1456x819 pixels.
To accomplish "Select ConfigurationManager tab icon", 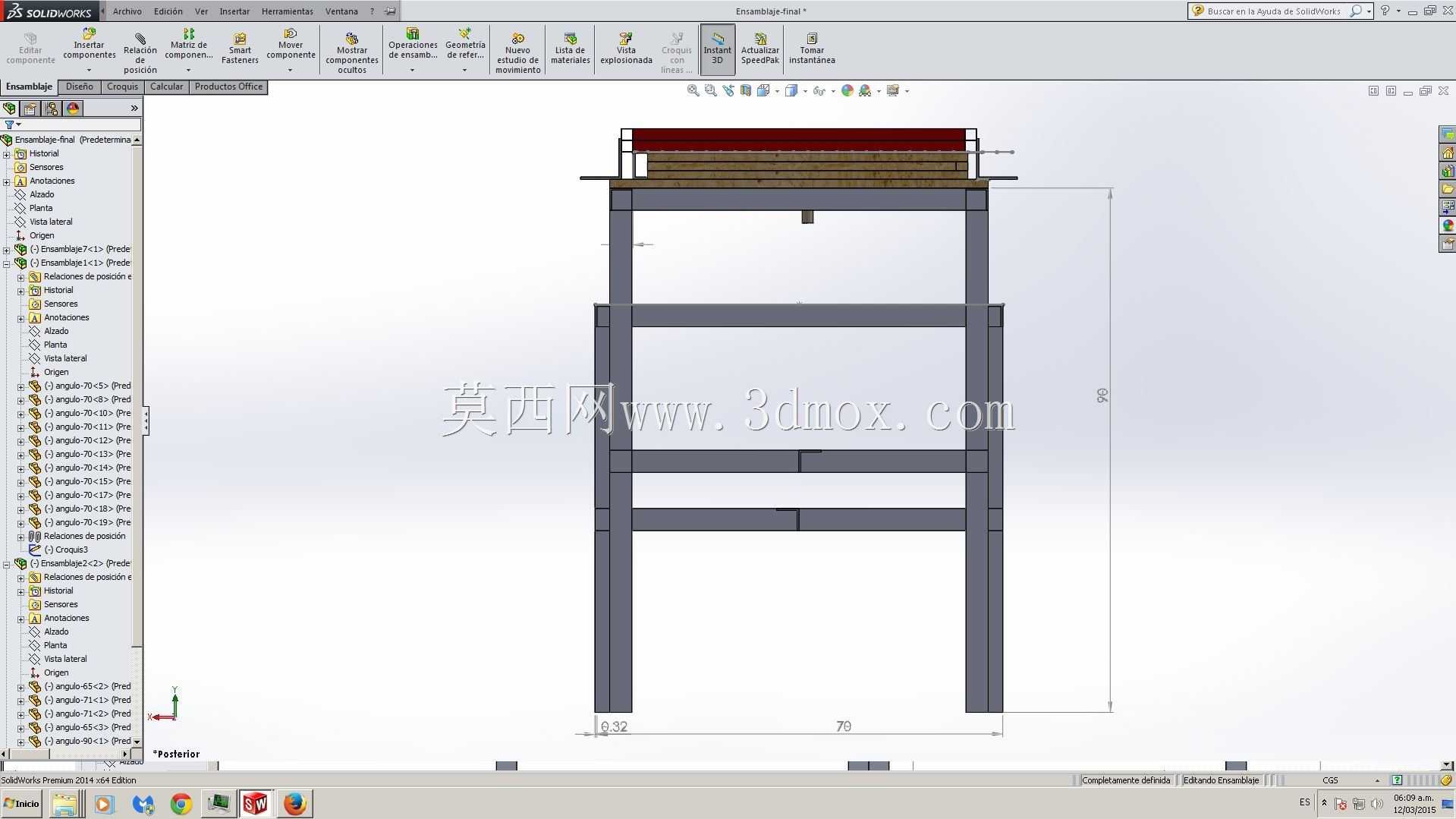I will (x=52, y=109).
